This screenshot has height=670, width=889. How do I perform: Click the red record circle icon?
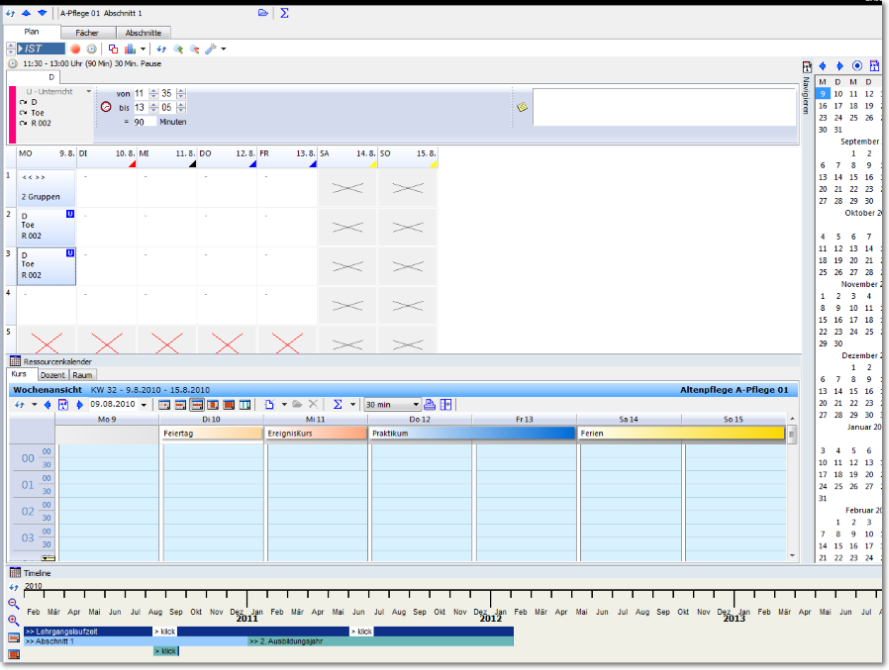[x=75, y=48]
